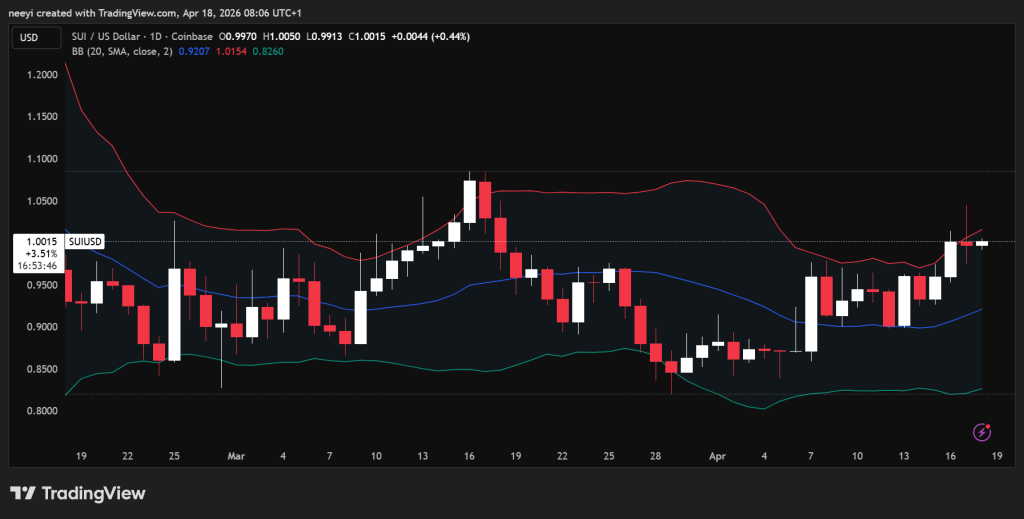Screen dimensions: 1024x519
Task: Open the USD currency selector
Action: [31, 37]
